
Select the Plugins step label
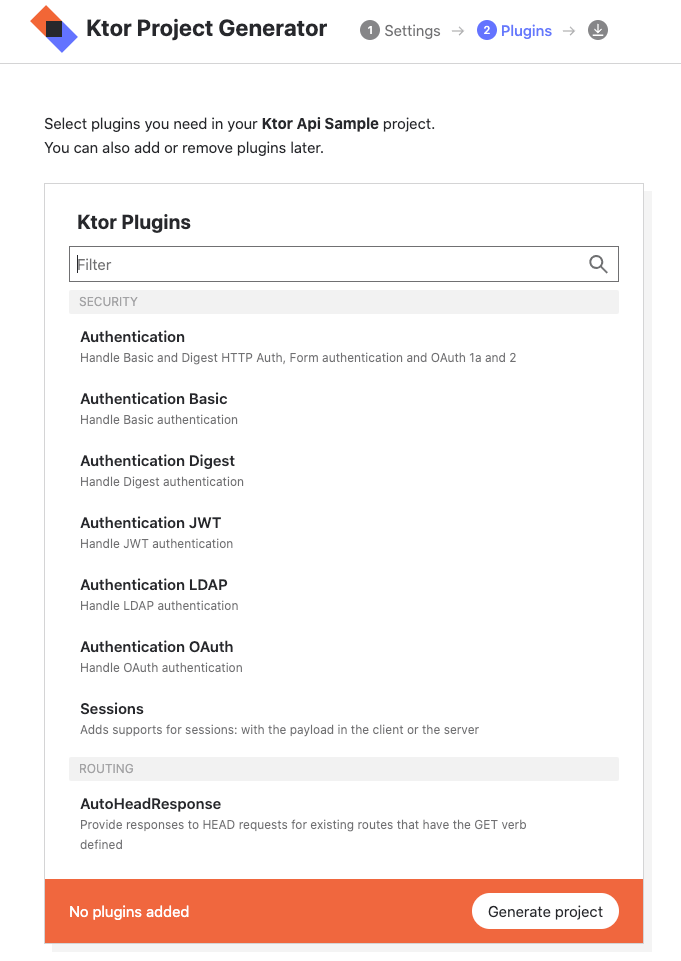click(526, 31)
